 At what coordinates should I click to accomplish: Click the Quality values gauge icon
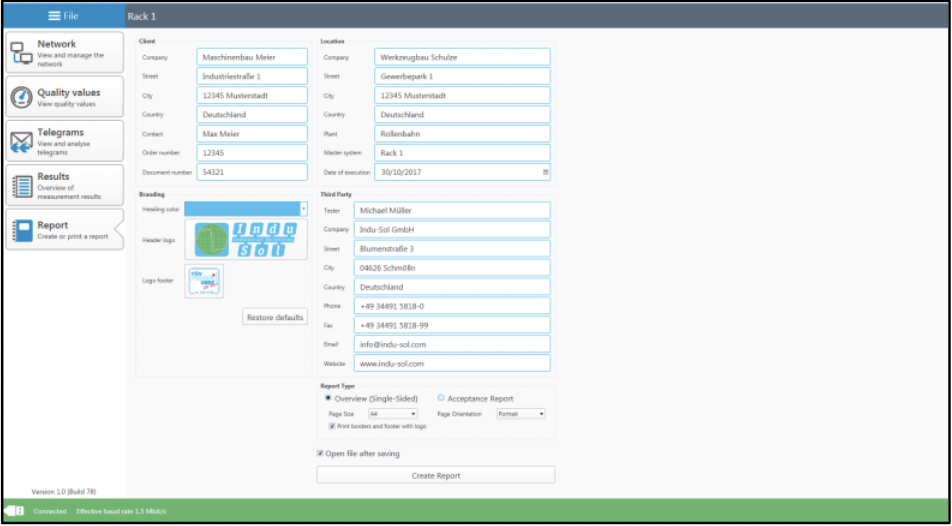[x=21, y=98]
